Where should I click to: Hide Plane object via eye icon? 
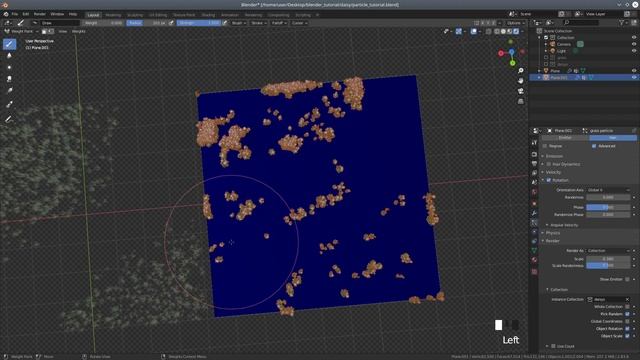(x=634, y=71)
